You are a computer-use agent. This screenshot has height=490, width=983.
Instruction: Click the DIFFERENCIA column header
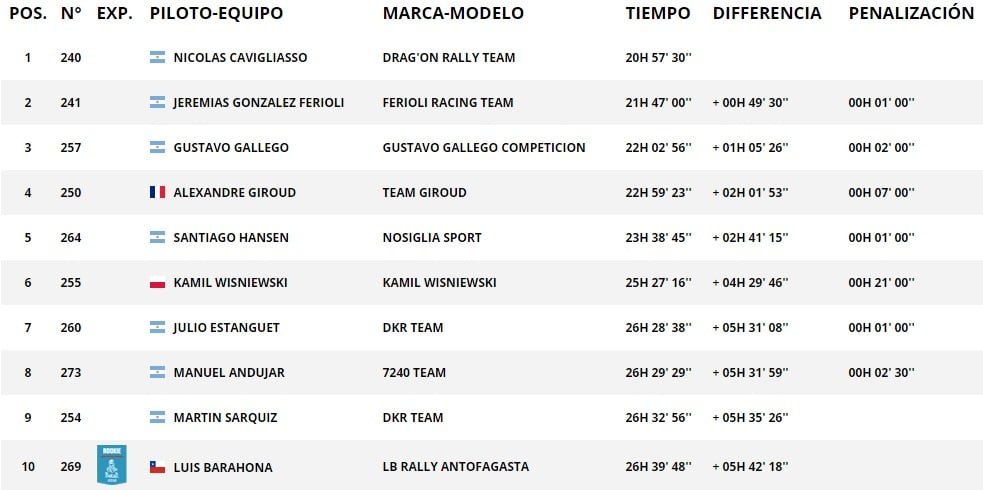(767, 13)
